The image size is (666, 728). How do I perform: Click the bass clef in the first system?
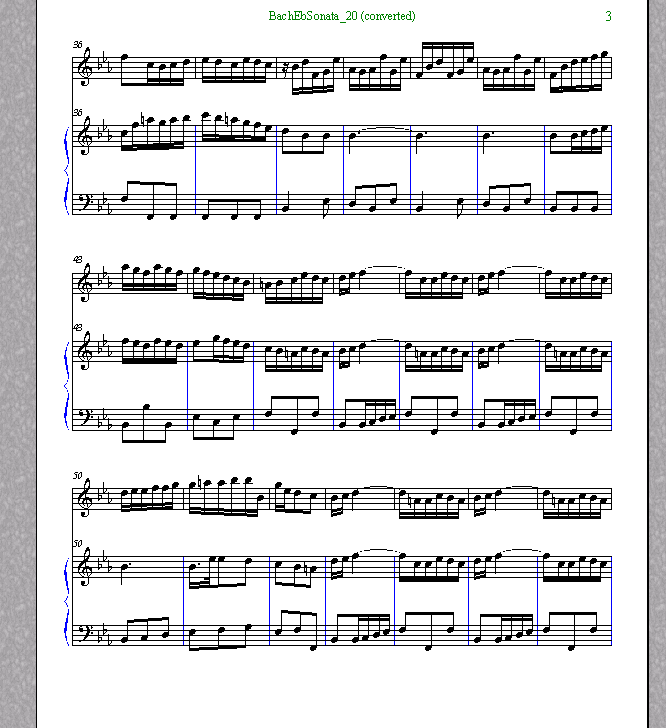coord(85,202)
